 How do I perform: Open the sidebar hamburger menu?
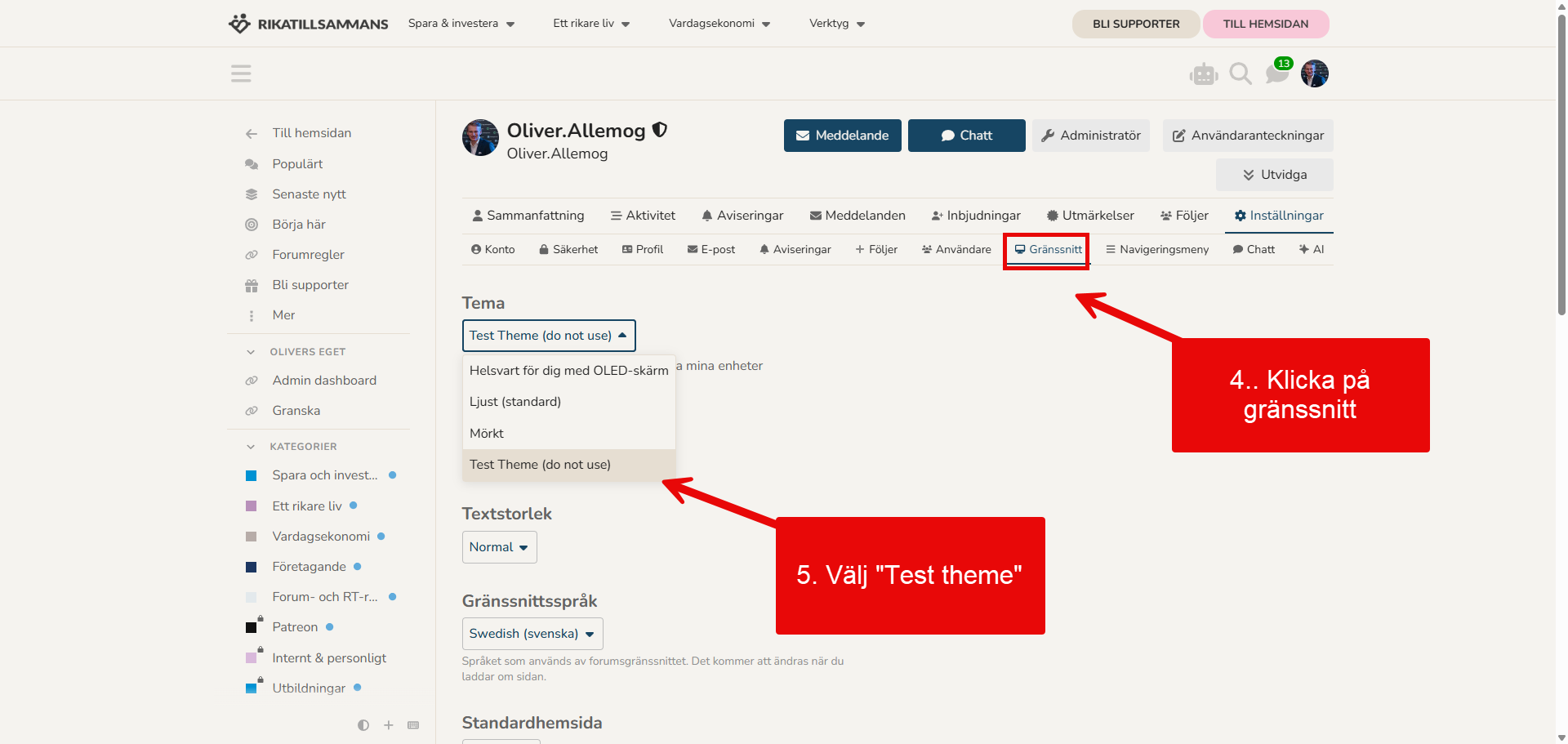241,74
